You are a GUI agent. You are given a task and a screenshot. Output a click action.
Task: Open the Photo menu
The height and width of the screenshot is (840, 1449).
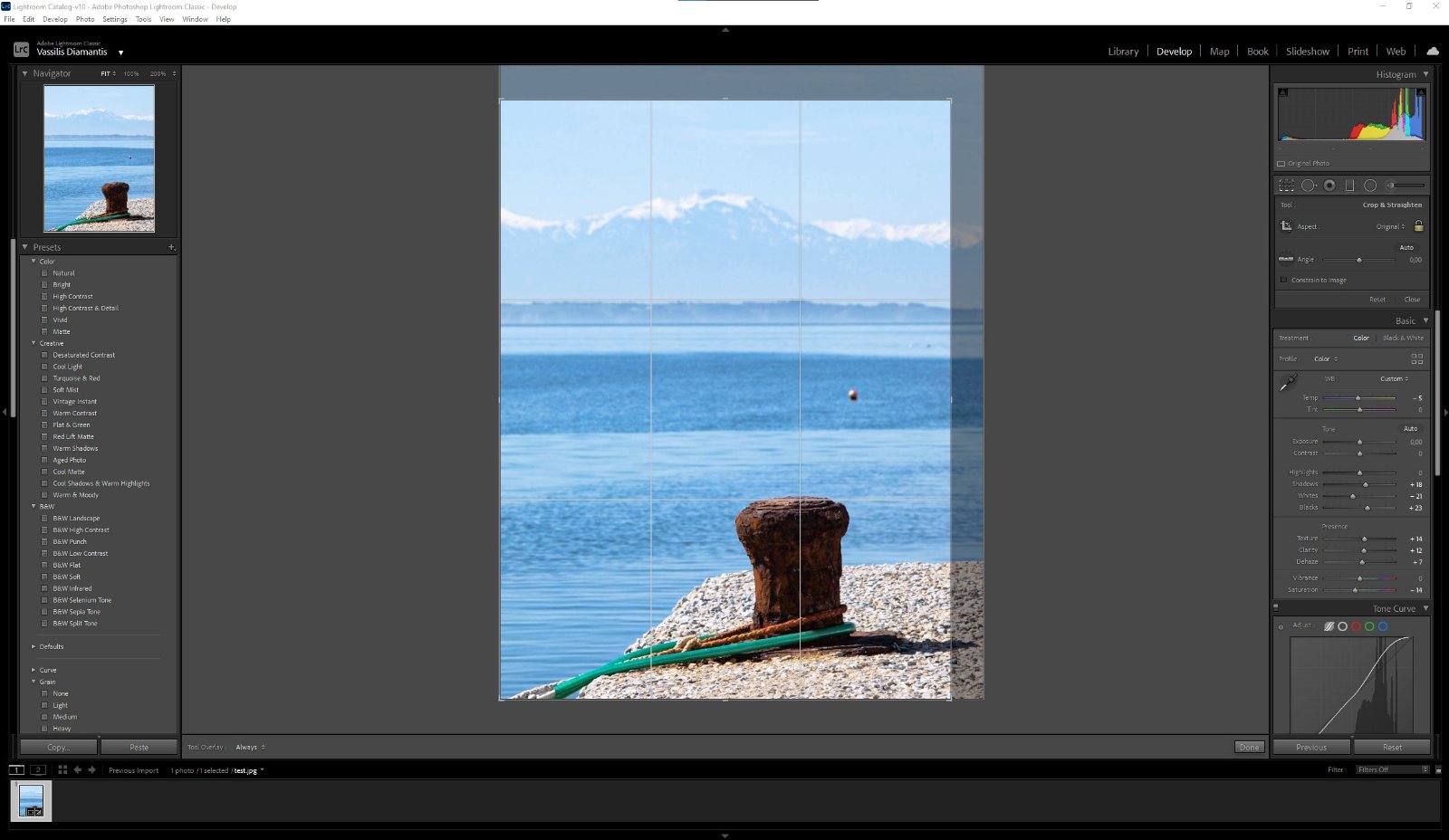(85, 19)
